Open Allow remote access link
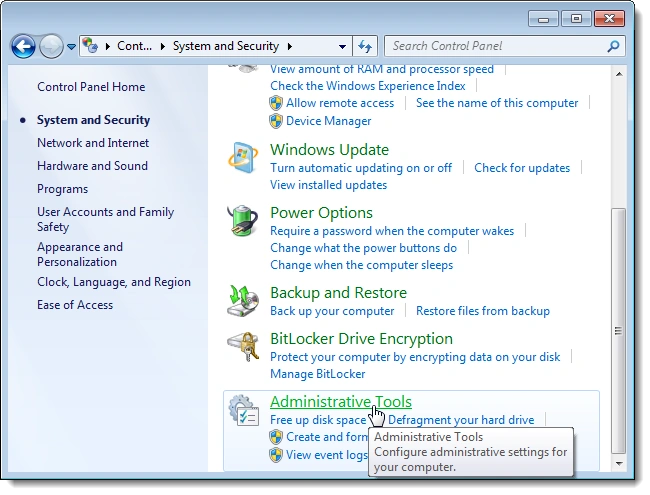Screen dimensions: 650x495 point(340,103)
